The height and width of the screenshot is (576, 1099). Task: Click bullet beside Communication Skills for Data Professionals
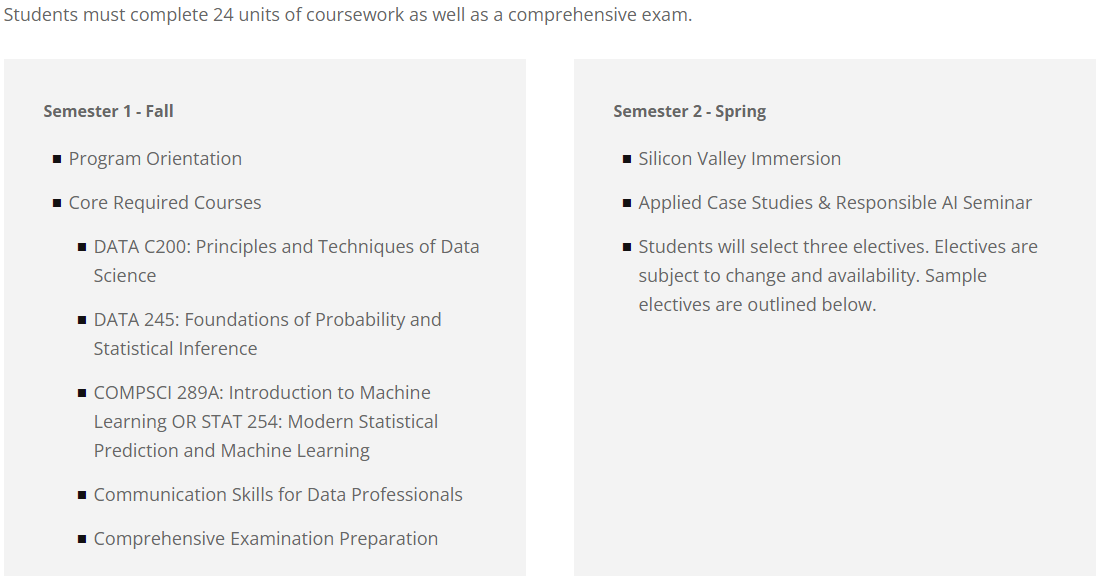pyautogui.click(x=82, y=496)
